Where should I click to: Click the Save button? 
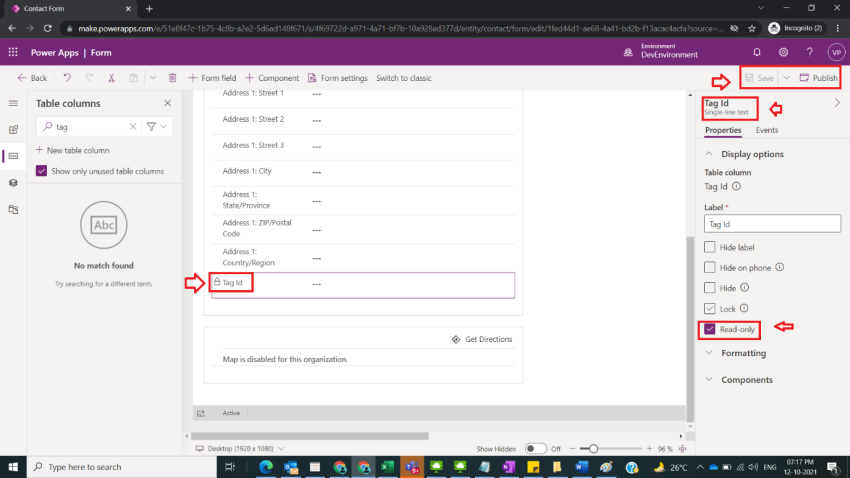pyautogui.click(x=759, y=78)
